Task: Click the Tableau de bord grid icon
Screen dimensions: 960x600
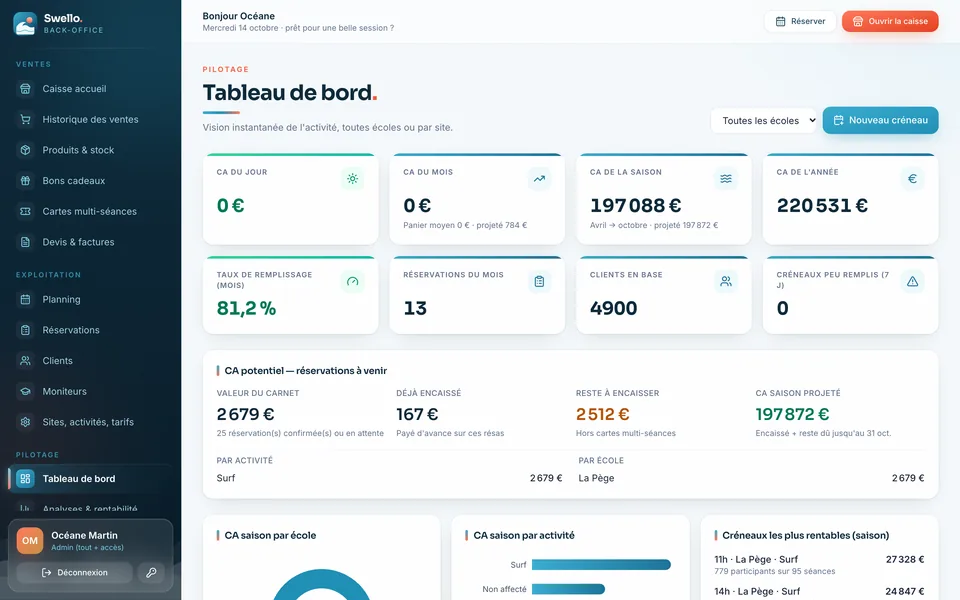Action: coord(25,479)
